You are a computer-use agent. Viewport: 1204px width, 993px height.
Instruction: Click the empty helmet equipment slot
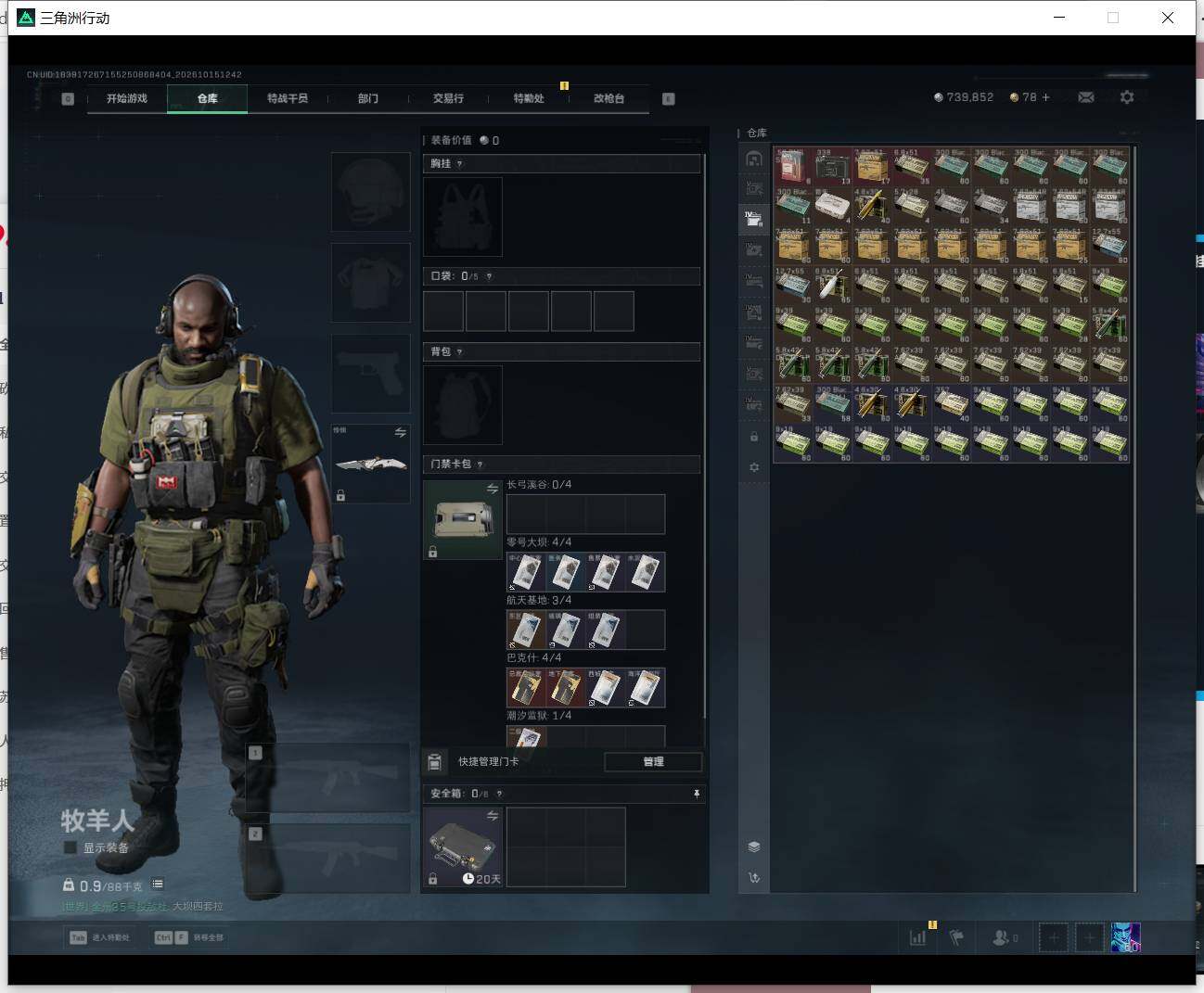point(371,192)
